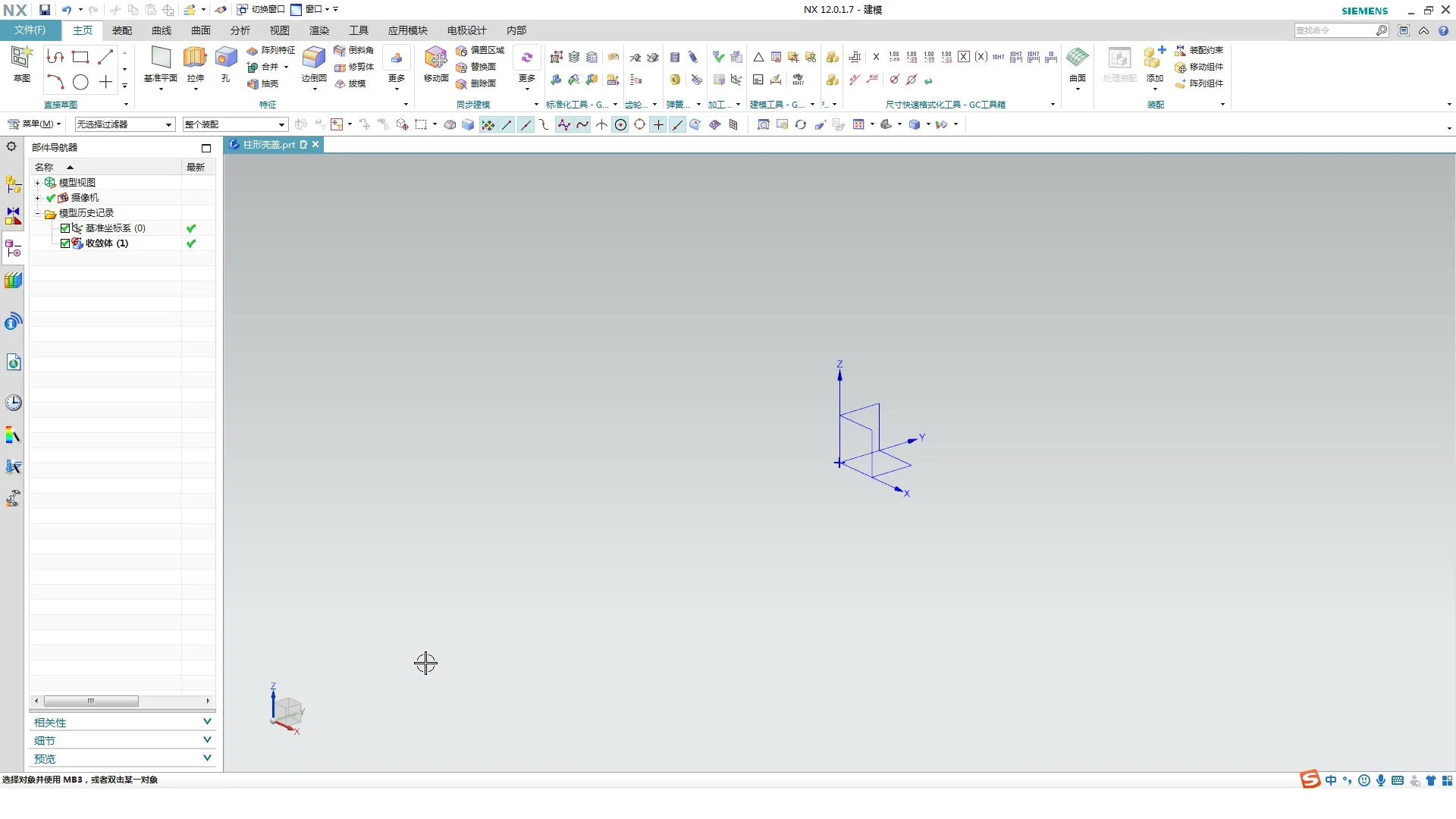Toggle the 摄像机 green checkmark
This screenshot has height=819, width=1456.
[51, 198]
